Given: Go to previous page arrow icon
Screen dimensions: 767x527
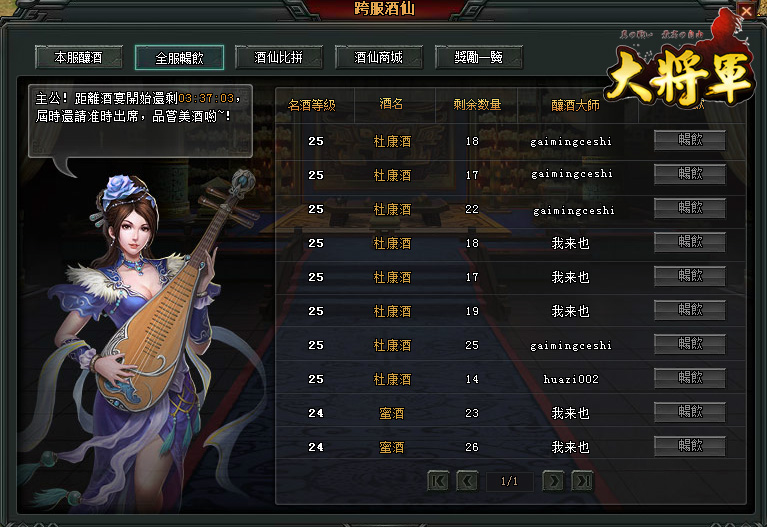Looking at the screenshot, I should tap(467, 481).
